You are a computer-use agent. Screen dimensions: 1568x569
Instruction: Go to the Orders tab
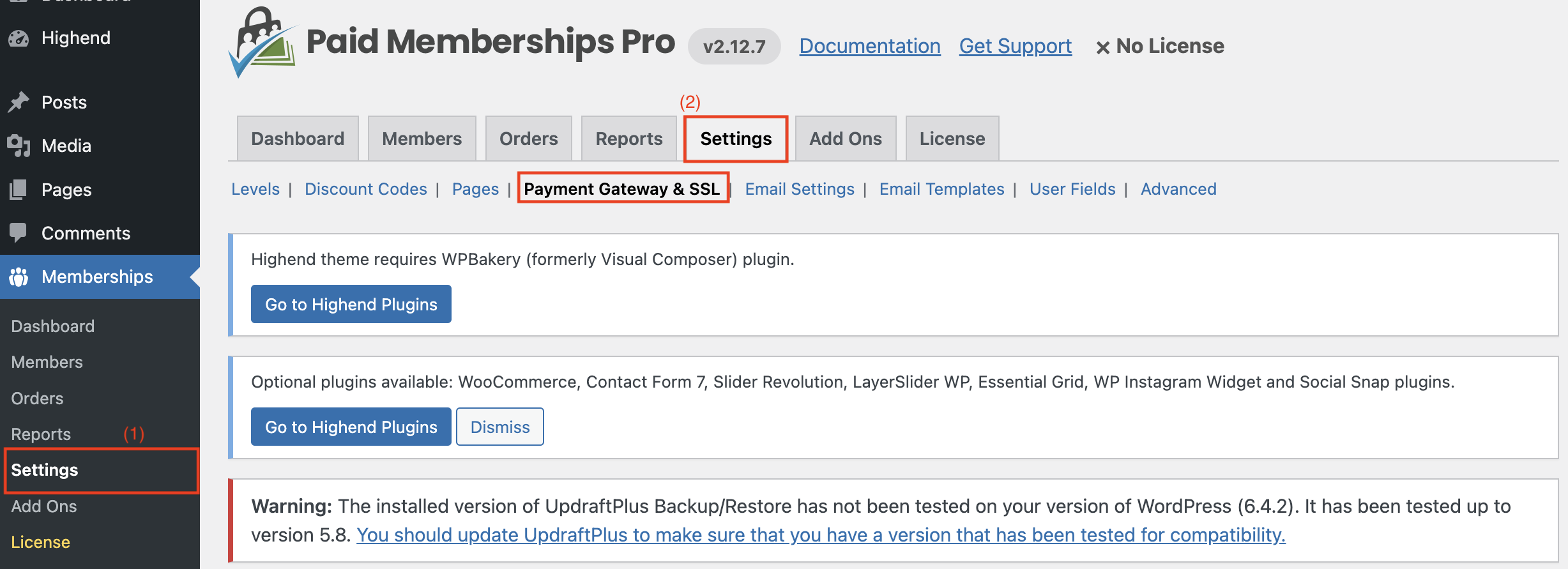pyautogui.click(x=528, y=139)
